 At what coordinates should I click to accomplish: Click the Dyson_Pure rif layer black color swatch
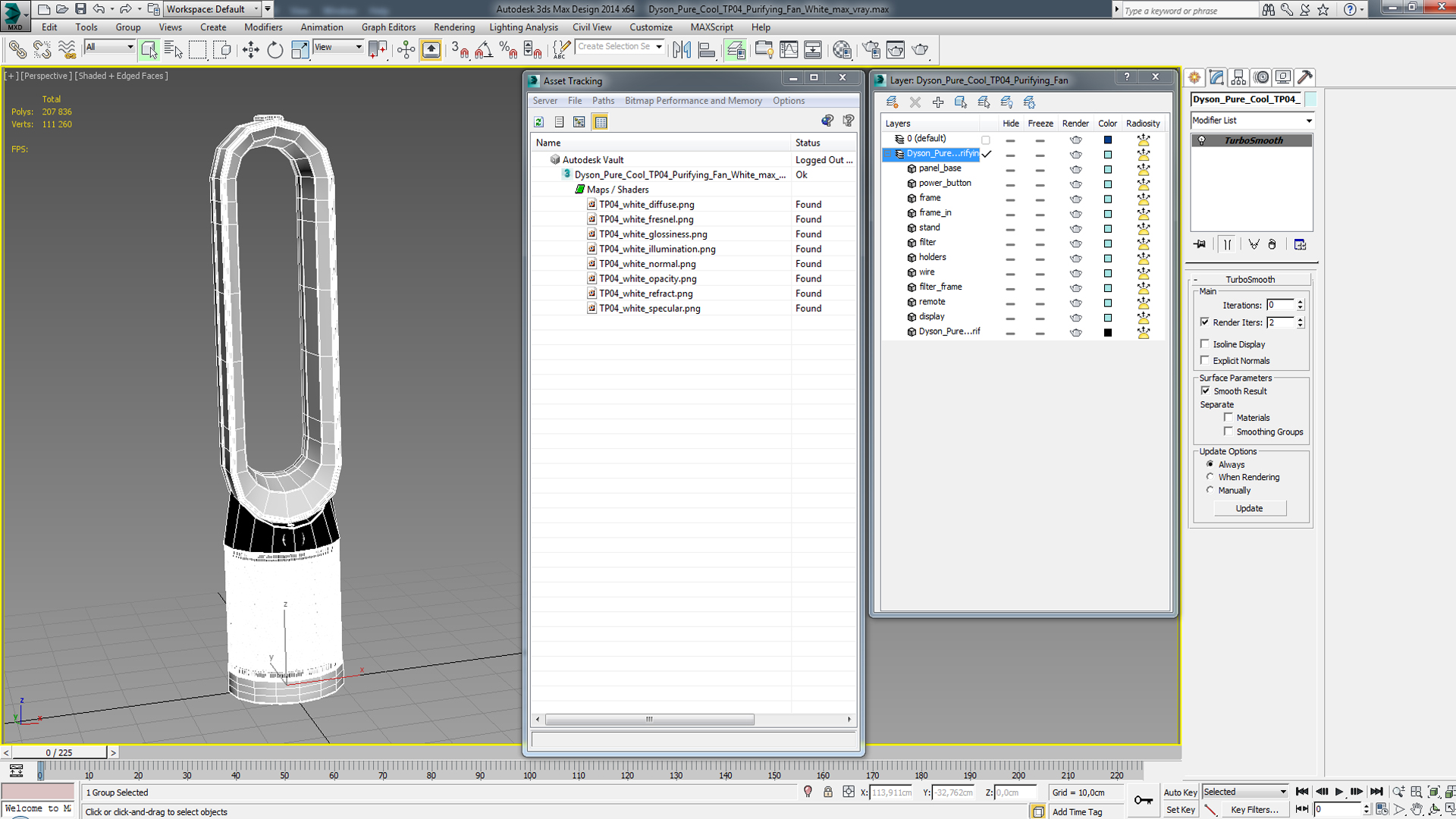pos(1108,332)
